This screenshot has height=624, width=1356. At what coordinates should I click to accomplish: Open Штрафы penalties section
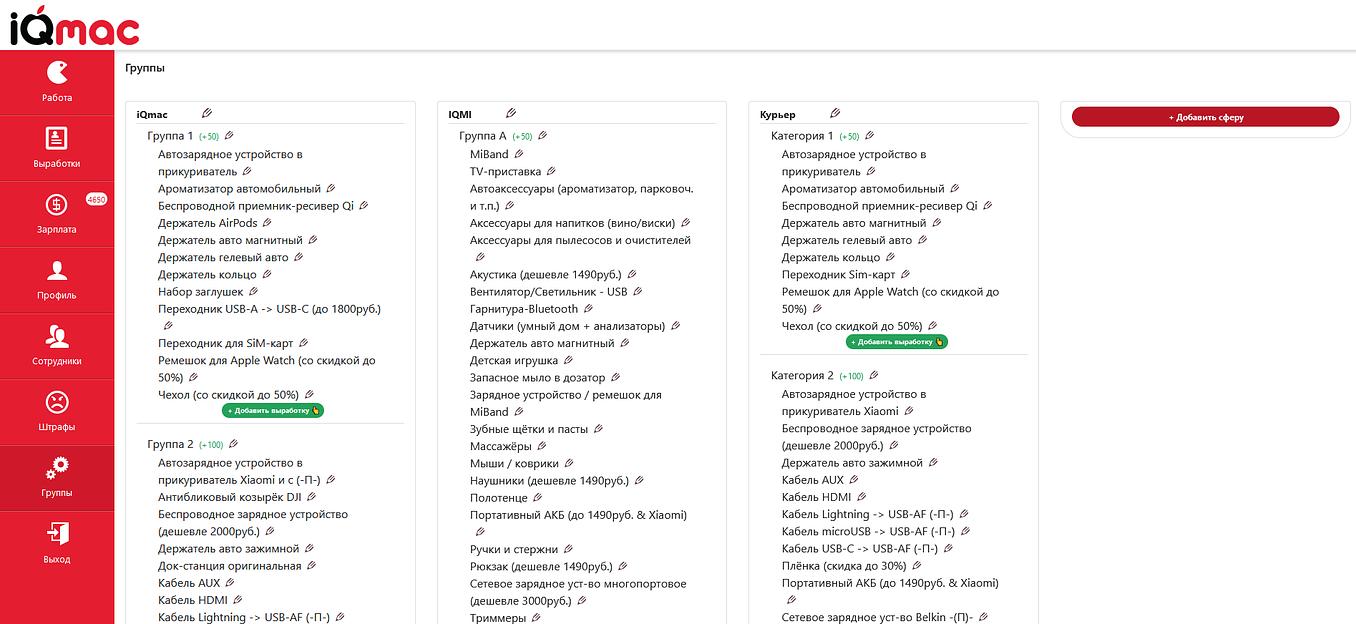pyautogui.click(x=57, y=412)
